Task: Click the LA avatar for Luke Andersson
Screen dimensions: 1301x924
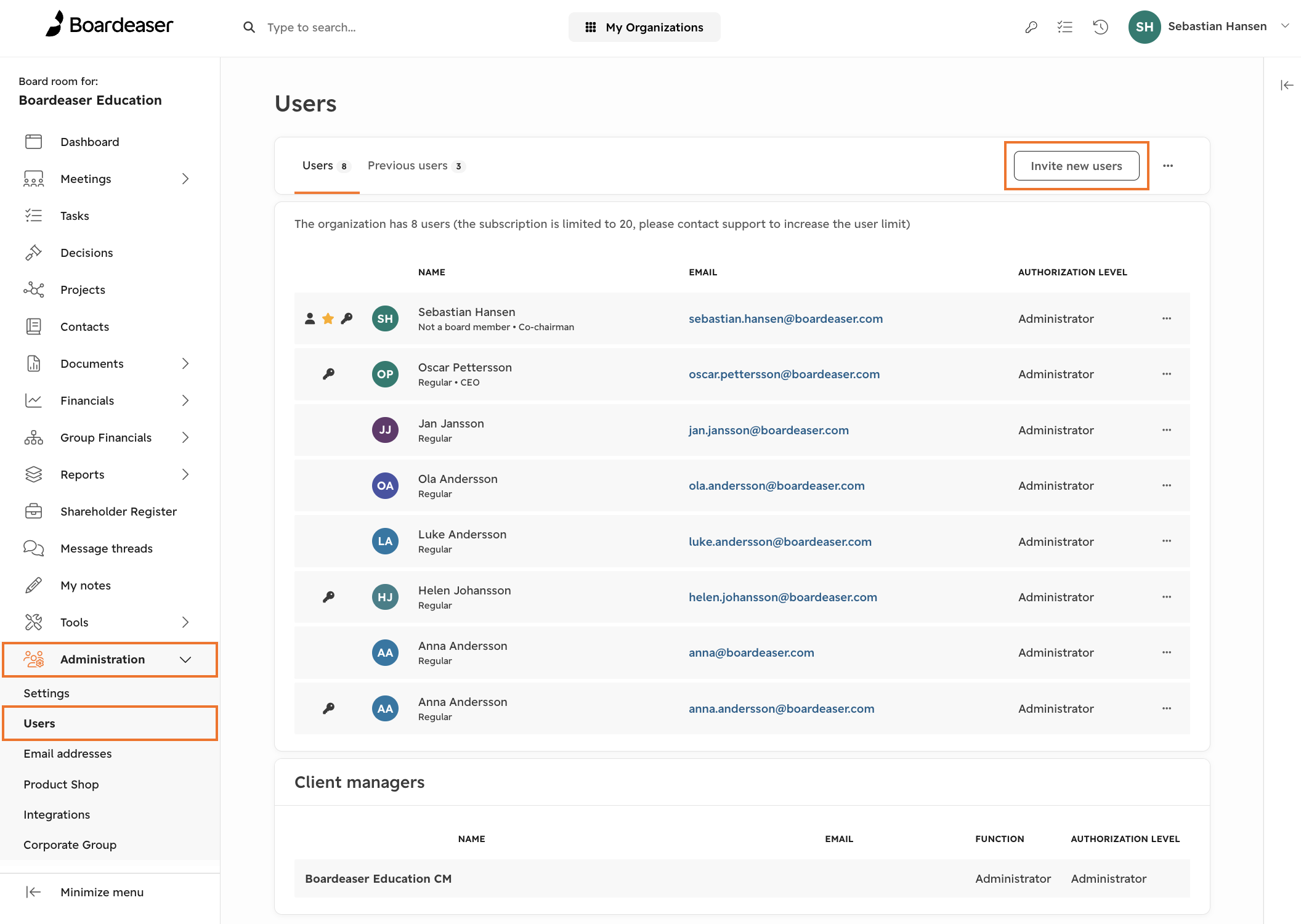Action: (x=385, y=541)
